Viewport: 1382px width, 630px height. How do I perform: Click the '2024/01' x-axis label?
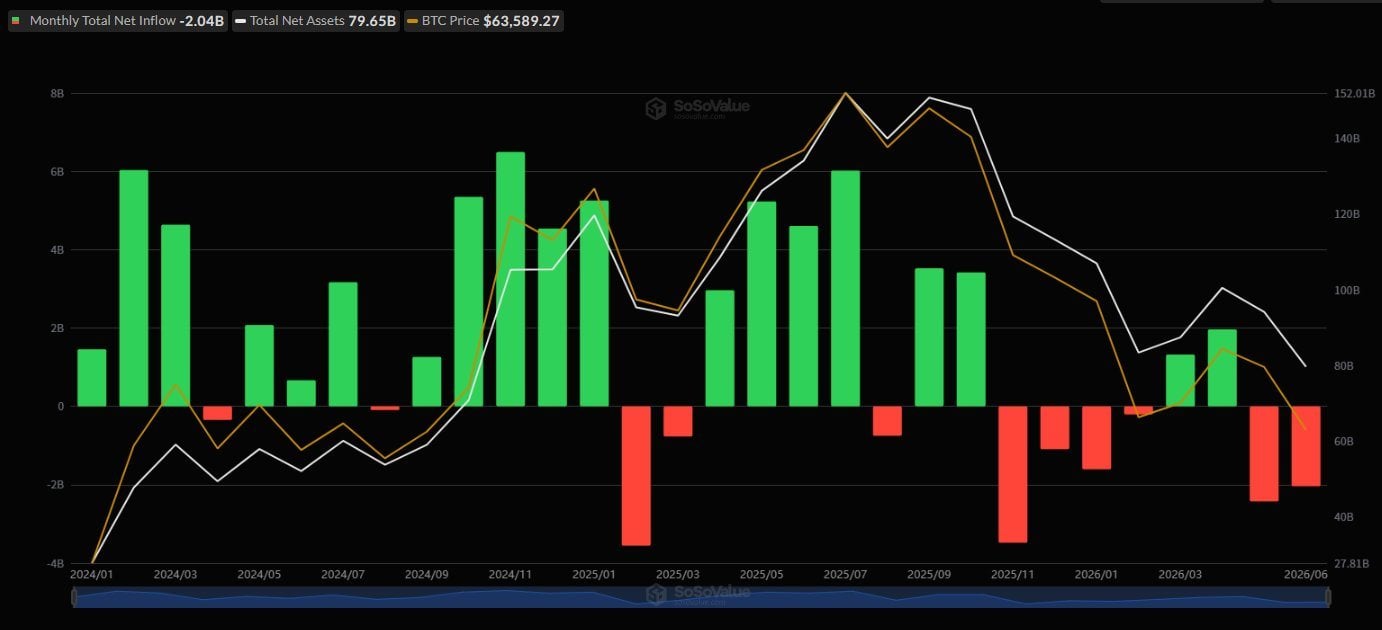(92, 575)
